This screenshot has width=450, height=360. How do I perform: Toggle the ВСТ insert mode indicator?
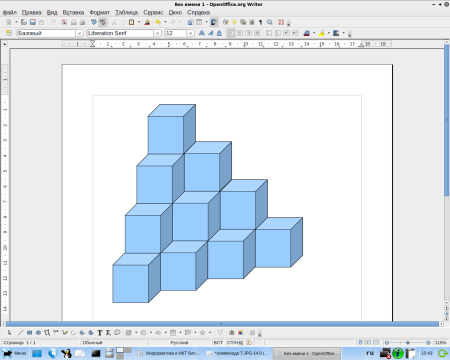(x=218, y=342)
